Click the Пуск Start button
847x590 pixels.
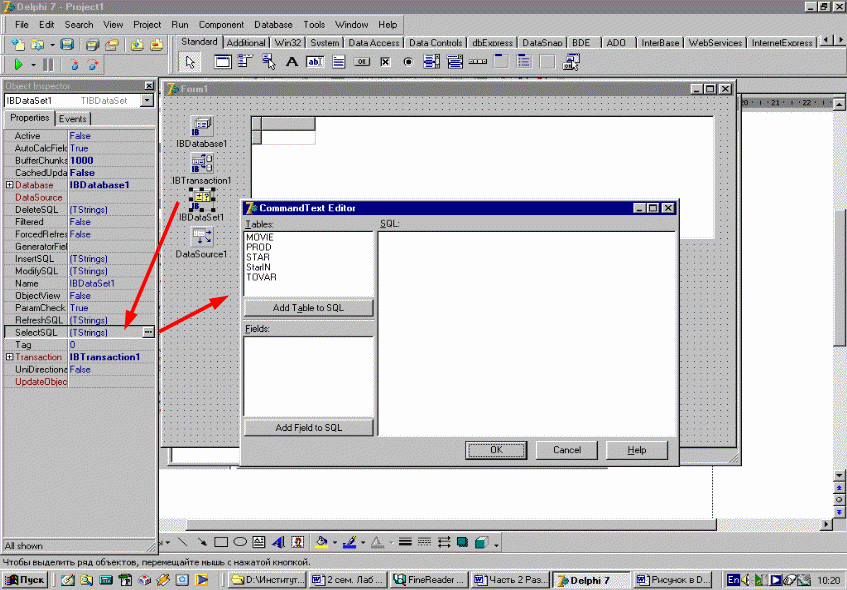(25, 580)
